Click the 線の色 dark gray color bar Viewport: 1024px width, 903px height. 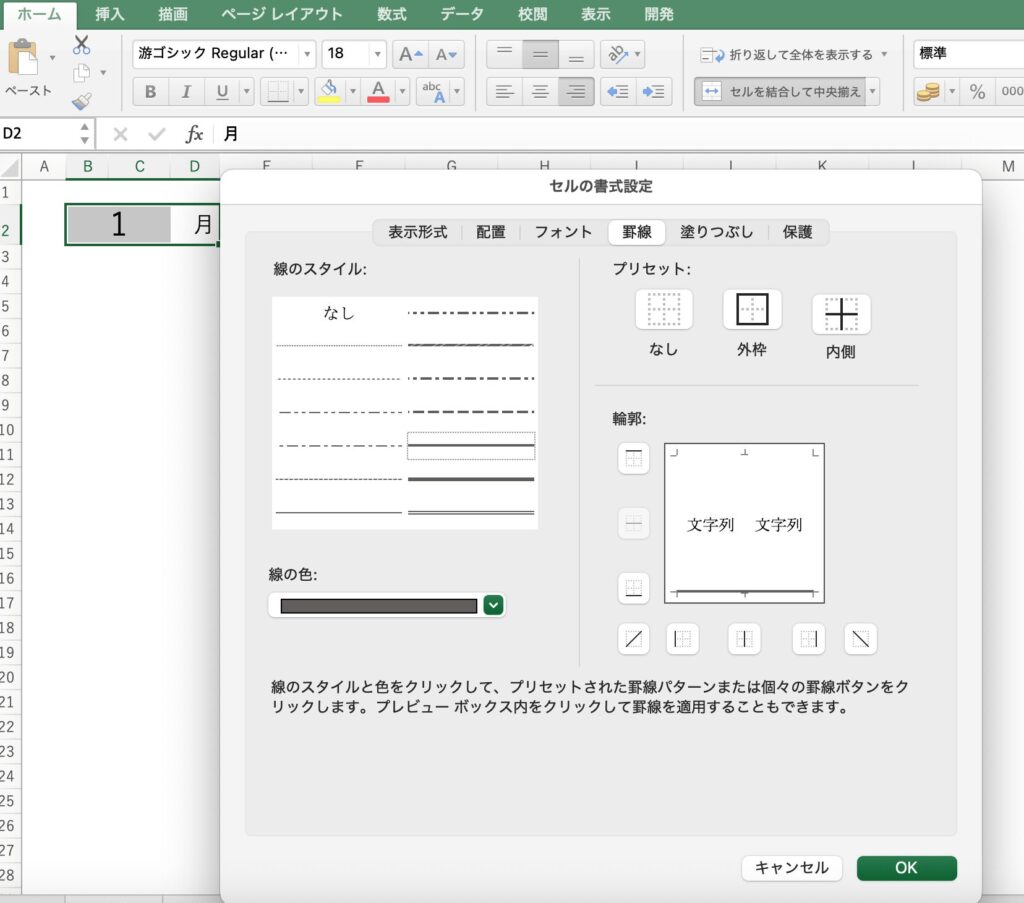click(379, 606)
